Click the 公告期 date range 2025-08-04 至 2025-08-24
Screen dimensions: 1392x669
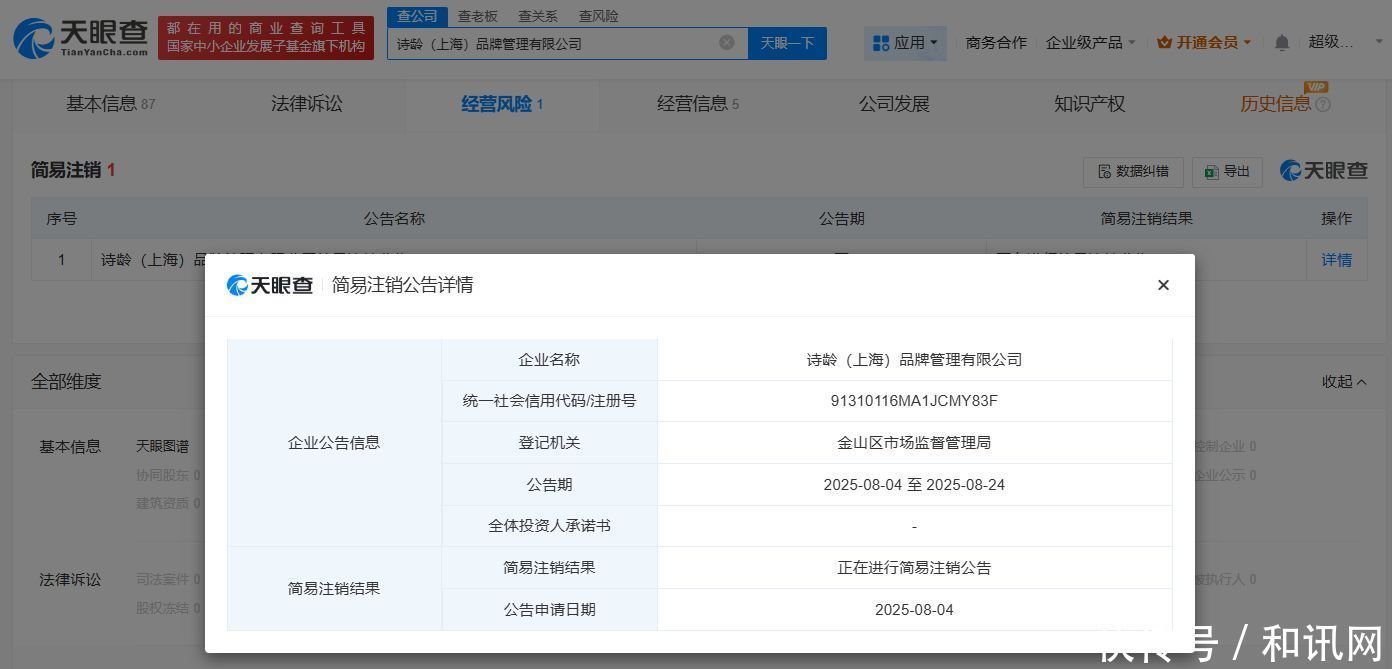tap(914, 485)
